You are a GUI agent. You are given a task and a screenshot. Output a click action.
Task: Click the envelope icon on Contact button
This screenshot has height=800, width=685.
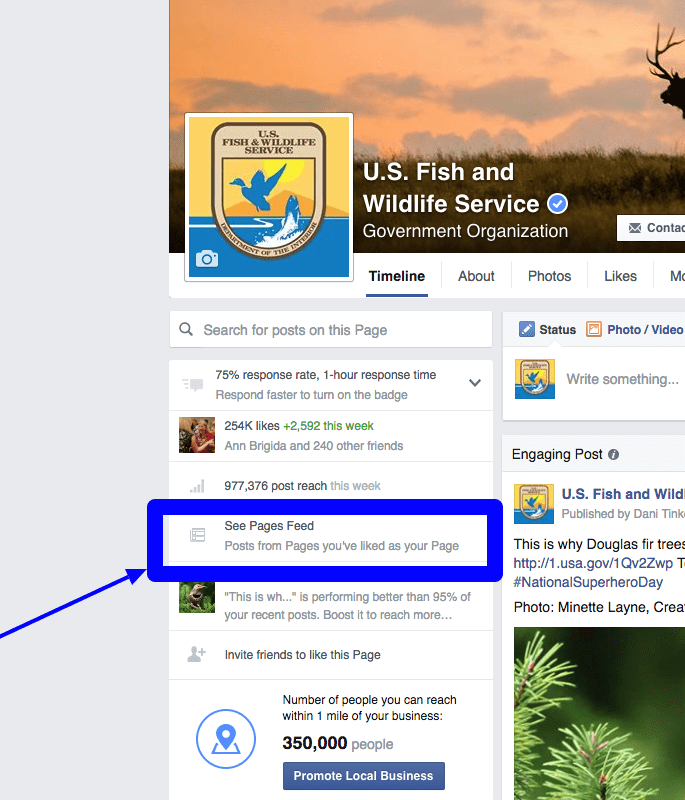tap(635, 228)
